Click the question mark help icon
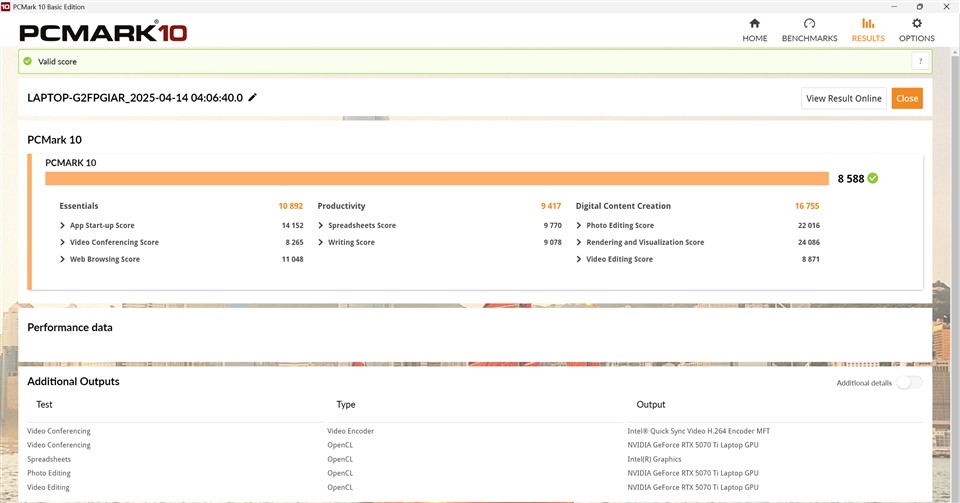Image resolution: width=960 pixels, height=503 pixels. (918, 62)
